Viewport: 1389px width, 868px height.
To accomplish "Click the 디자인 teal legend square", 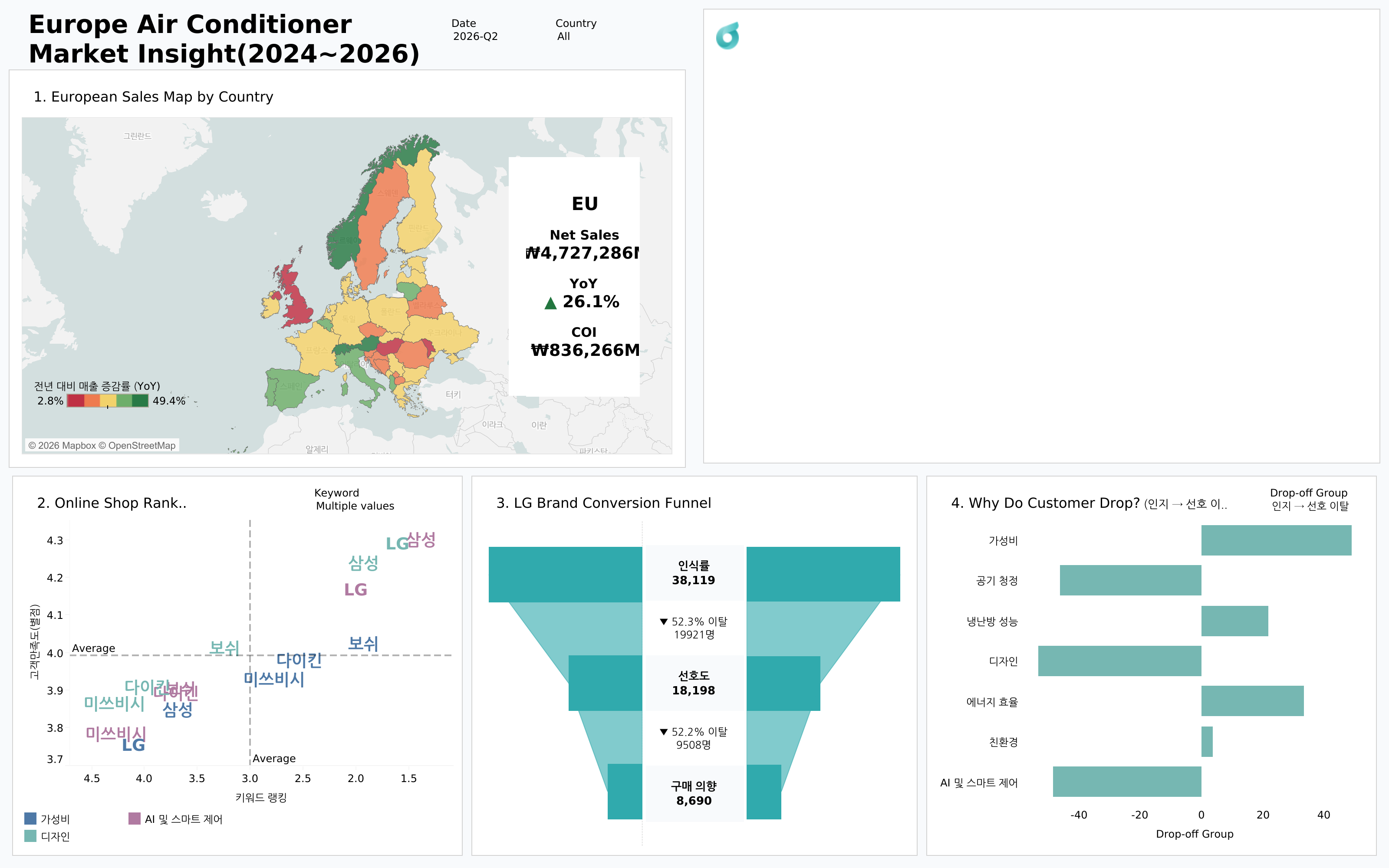I will pyautogui.click(x=30, y=836).
